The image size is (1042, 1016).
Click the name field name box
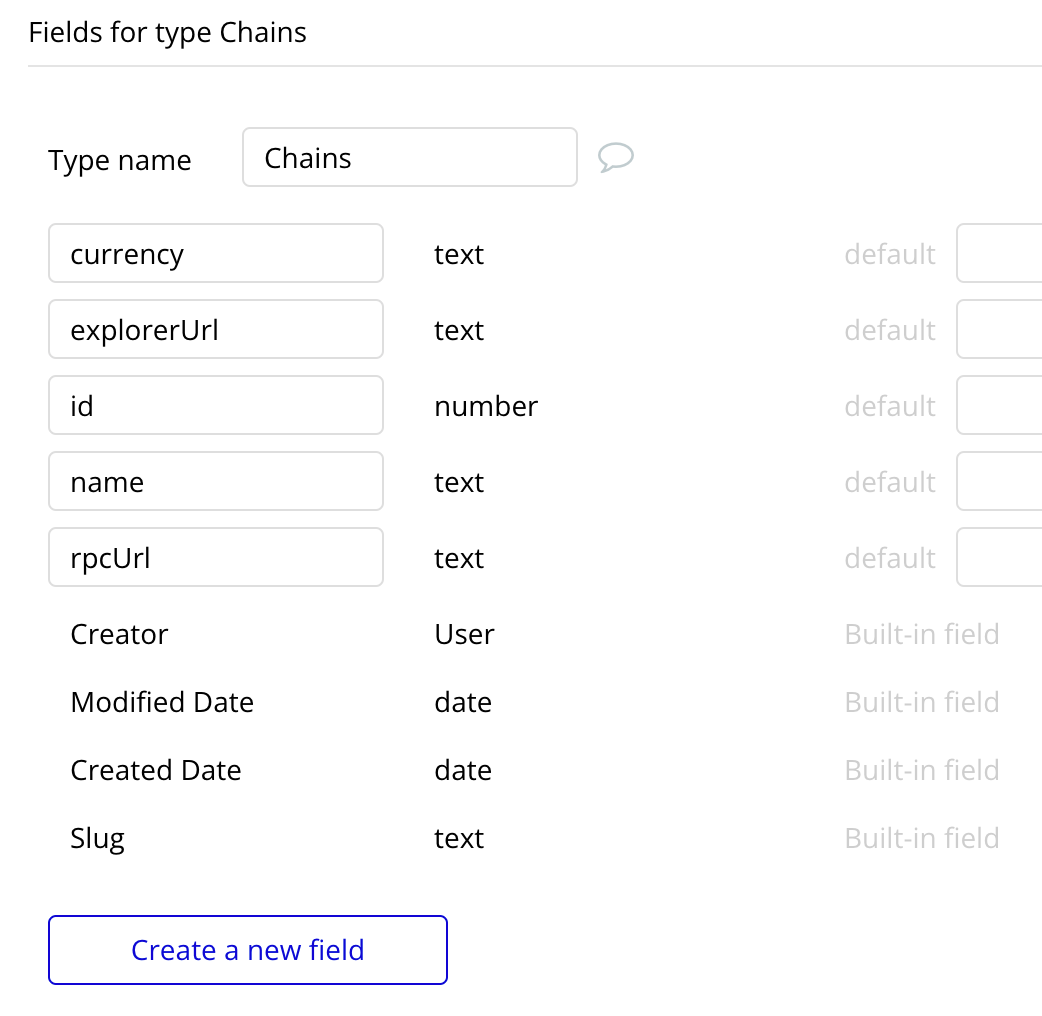click(216, 481)
